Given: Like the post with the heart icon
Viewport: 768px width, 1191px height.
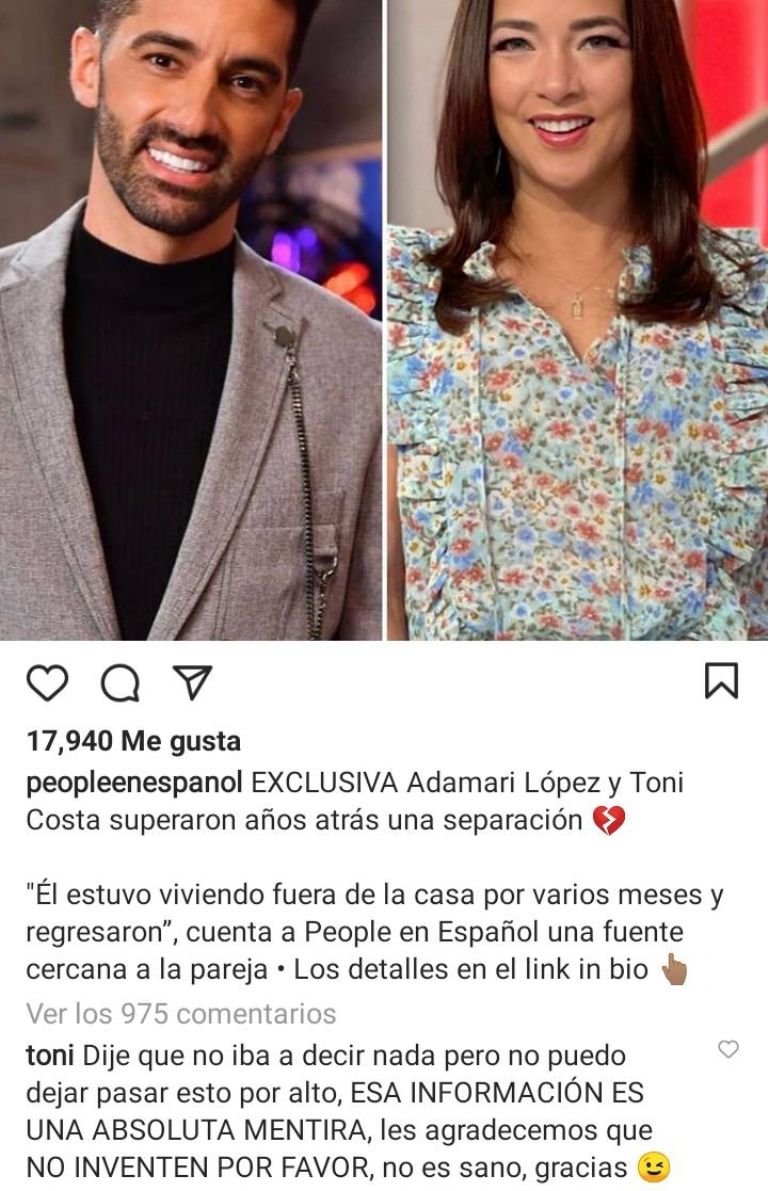Looking at the screenshot, I should [47, 681].
